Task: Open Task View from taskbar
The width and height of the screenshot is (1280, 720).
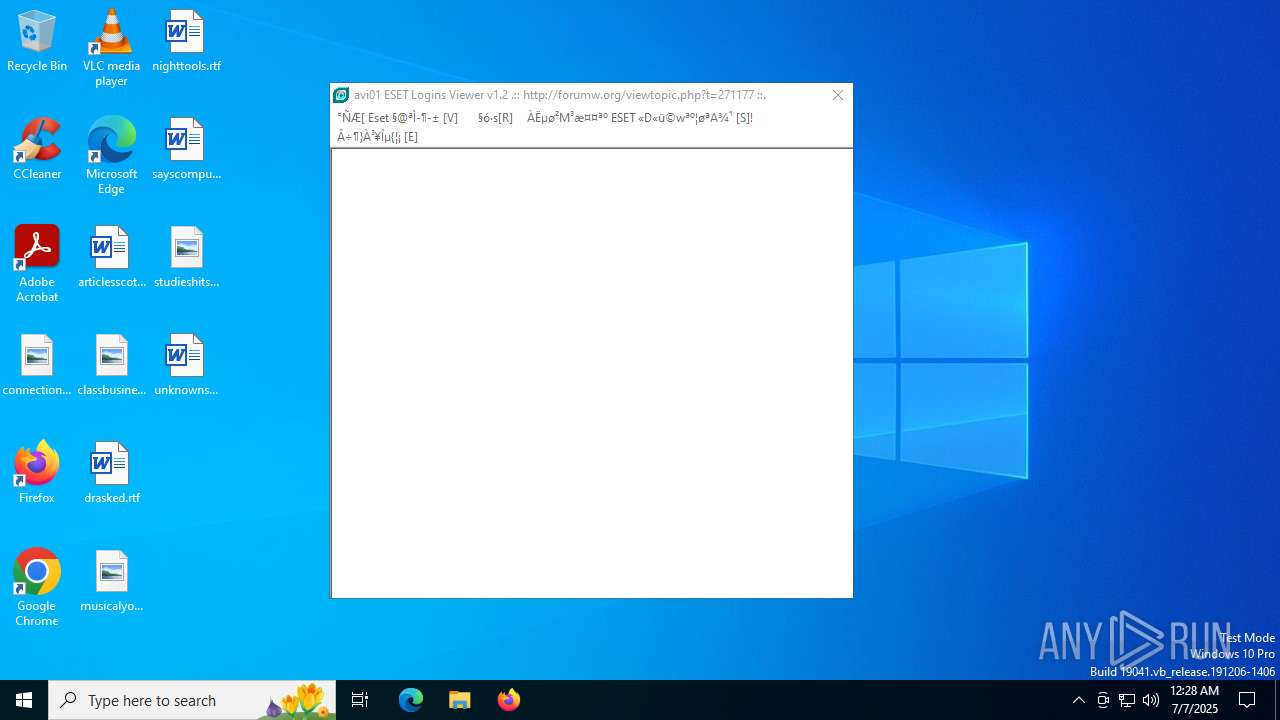Action: point(360,700)
